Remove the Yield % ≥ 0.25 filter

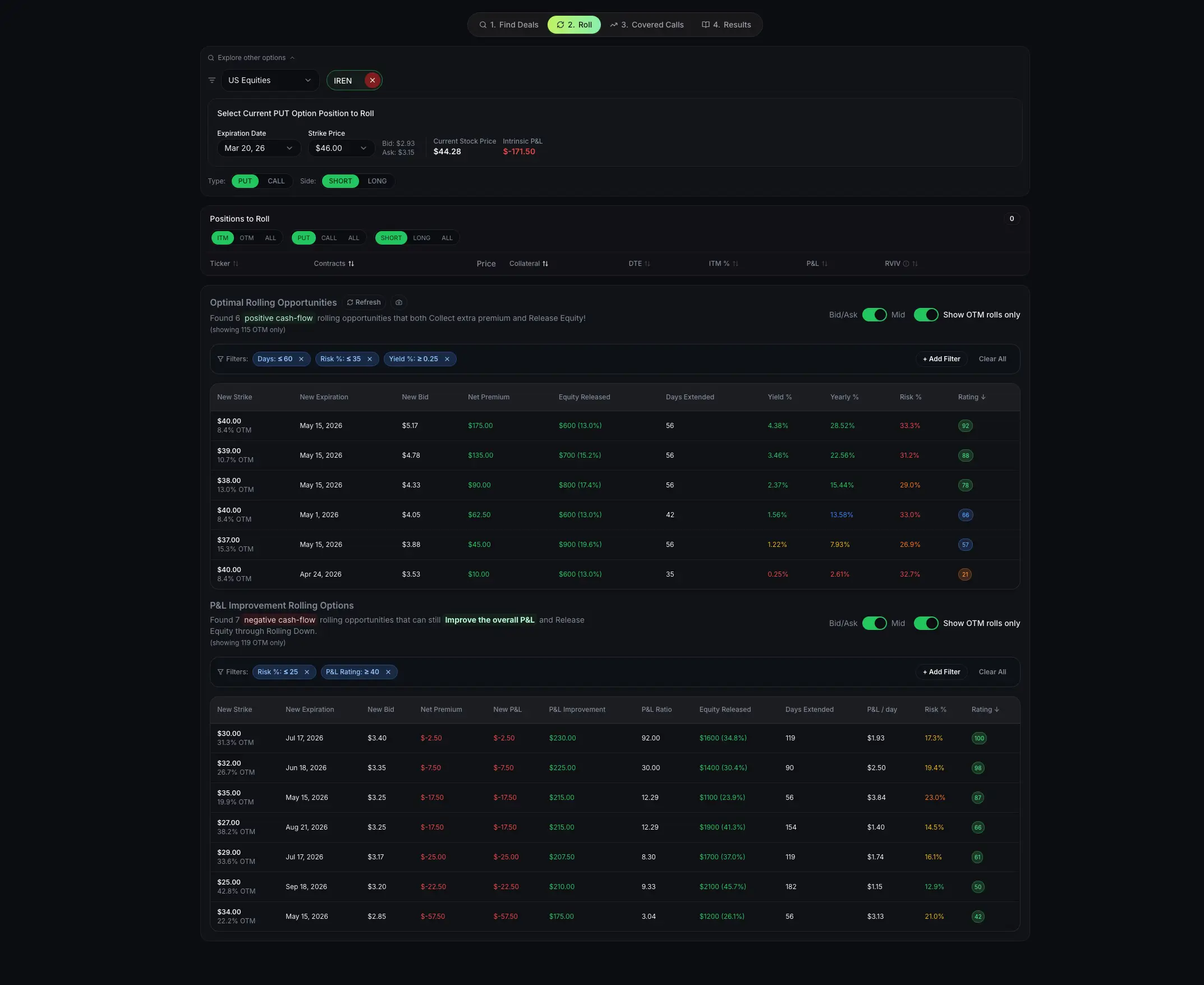(x=447, y=359)
